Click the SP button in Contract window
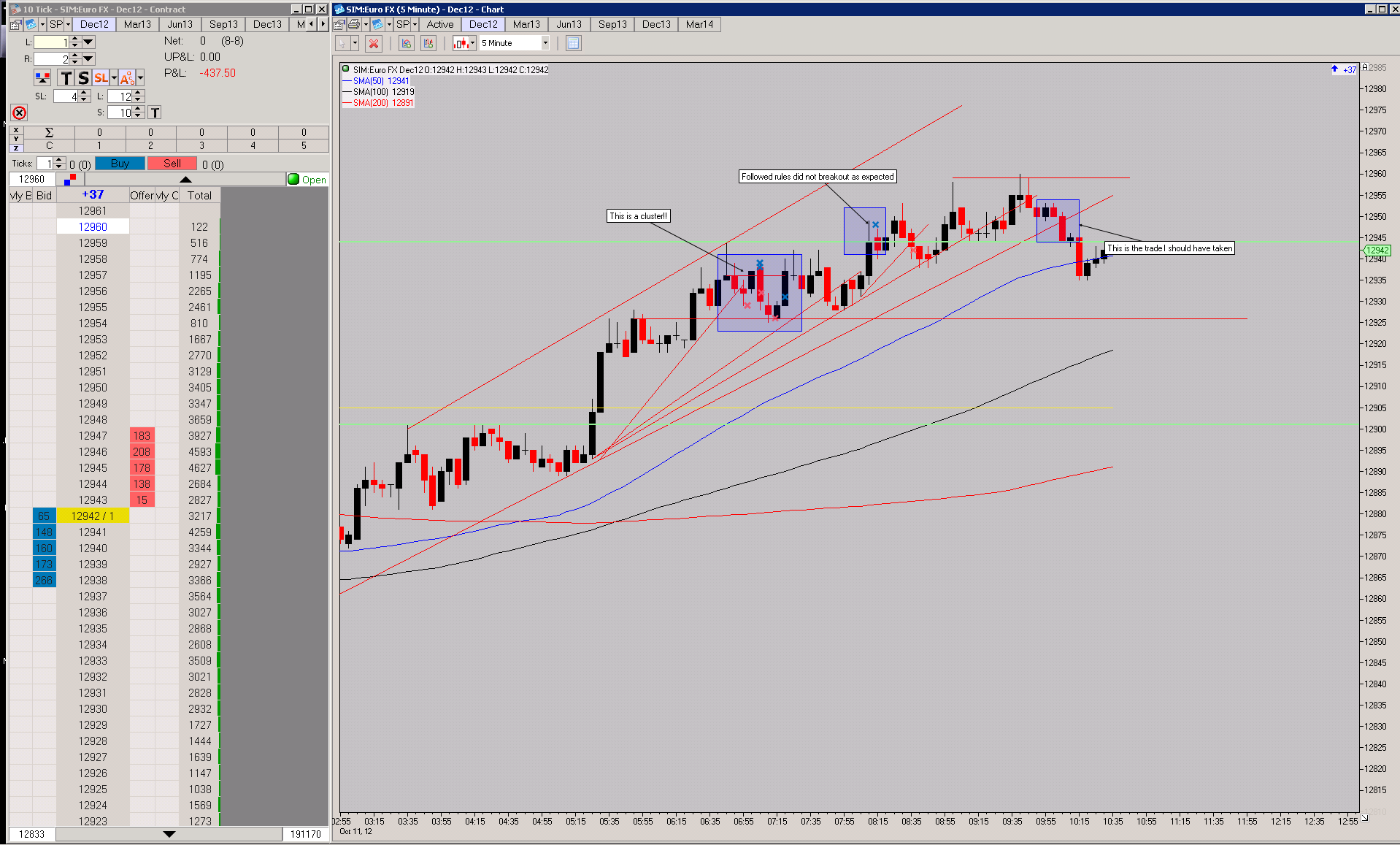The height and width of the screenshot is (845, 1400). tap(56, 24)
